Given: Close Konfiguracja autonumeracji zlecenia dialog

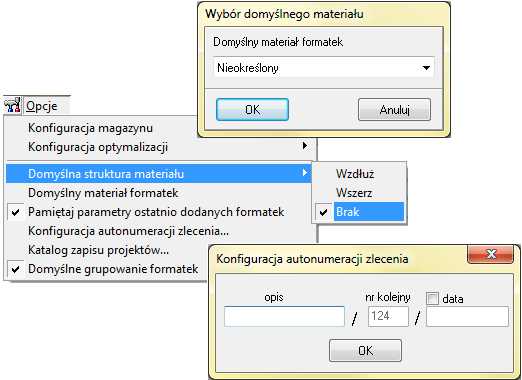Looking at the screenshot, I should click(490, 254).
